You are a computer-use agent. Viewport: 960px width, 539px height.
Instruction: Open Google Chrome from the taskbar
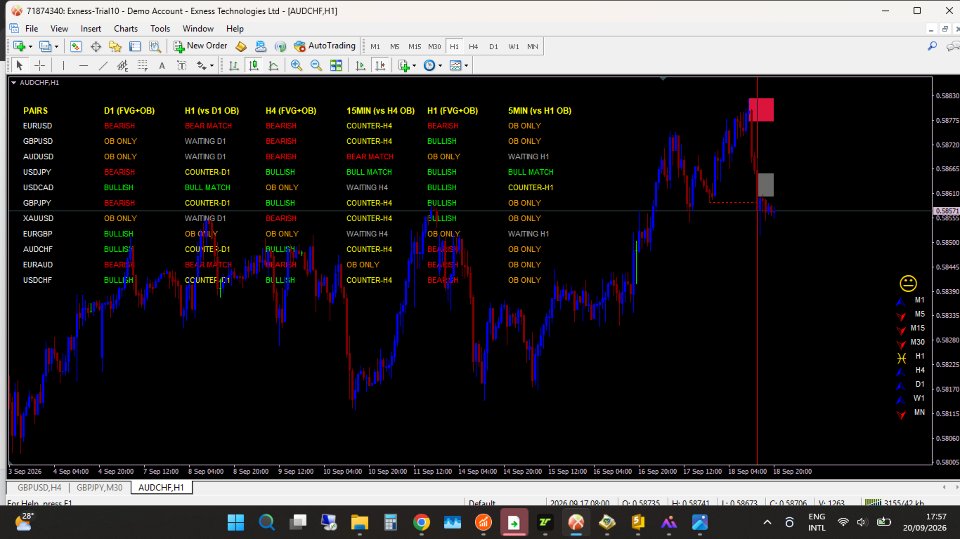tap(421, 522)
